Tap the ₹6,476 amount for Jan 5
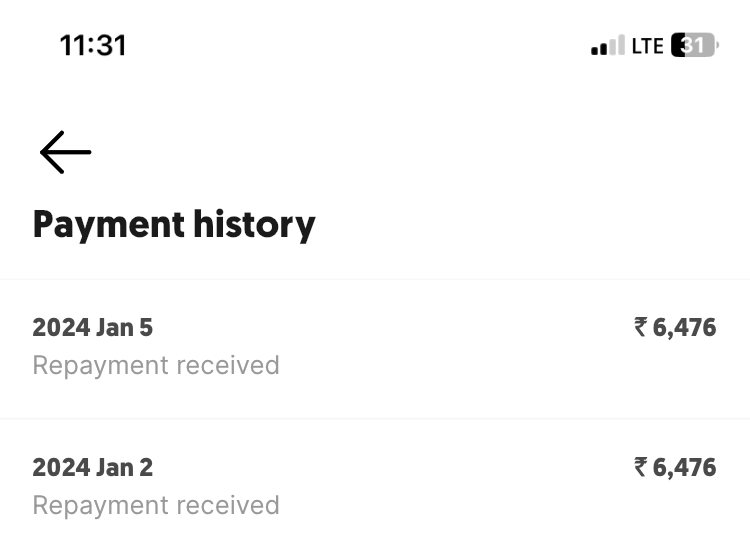The height and width of the screenshot is (546, 750). (676, 328)
